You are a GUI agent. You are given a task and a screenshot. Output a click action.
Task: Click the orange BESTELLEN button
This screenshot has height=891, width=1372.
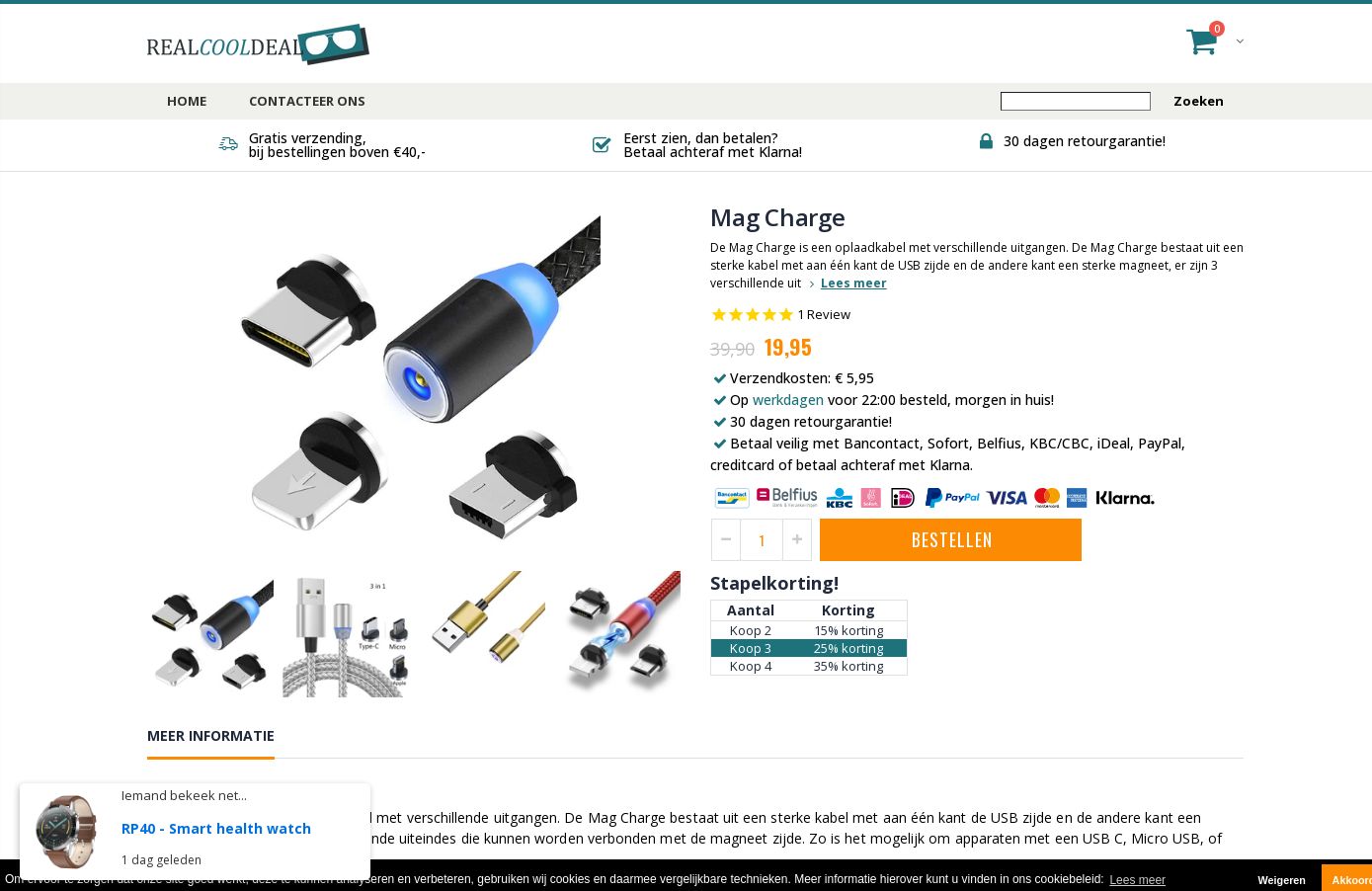[x=950, y=539]
